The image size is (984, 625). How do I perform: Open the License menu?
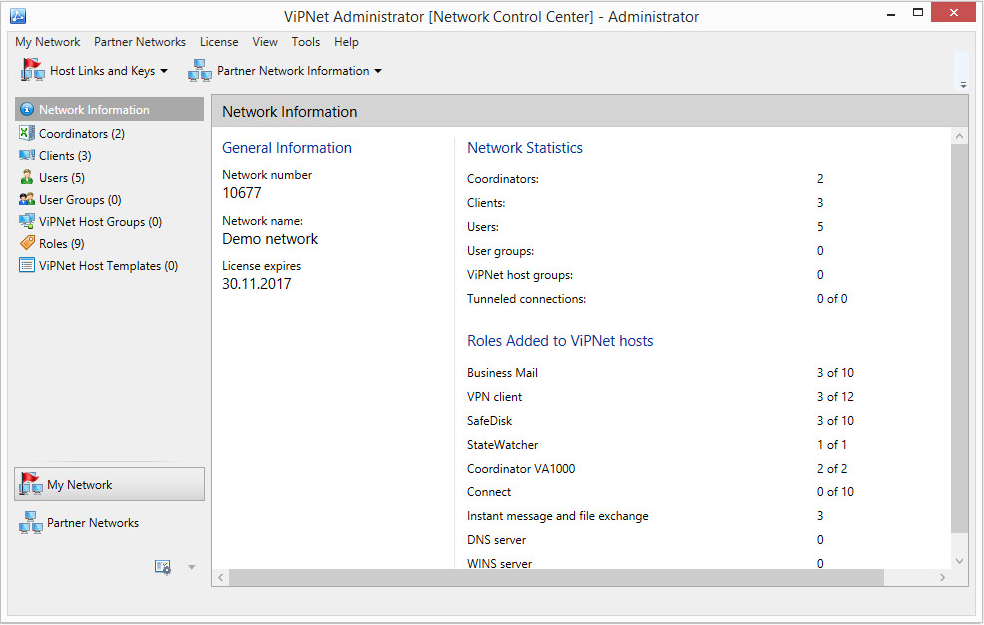[219, 42]
